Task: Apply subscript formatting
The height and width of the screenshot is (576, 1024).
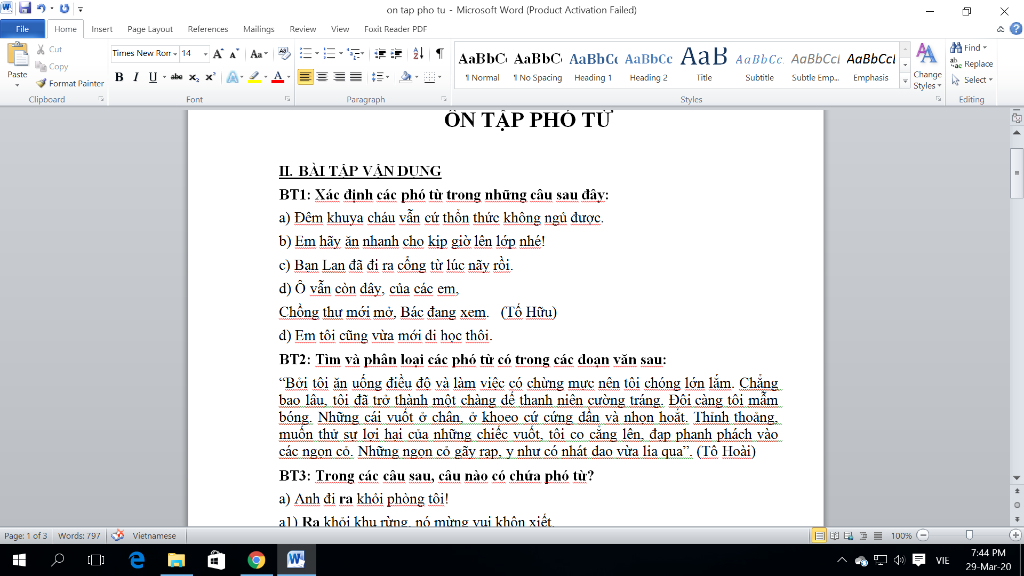Action: click(x=194, y=77)
